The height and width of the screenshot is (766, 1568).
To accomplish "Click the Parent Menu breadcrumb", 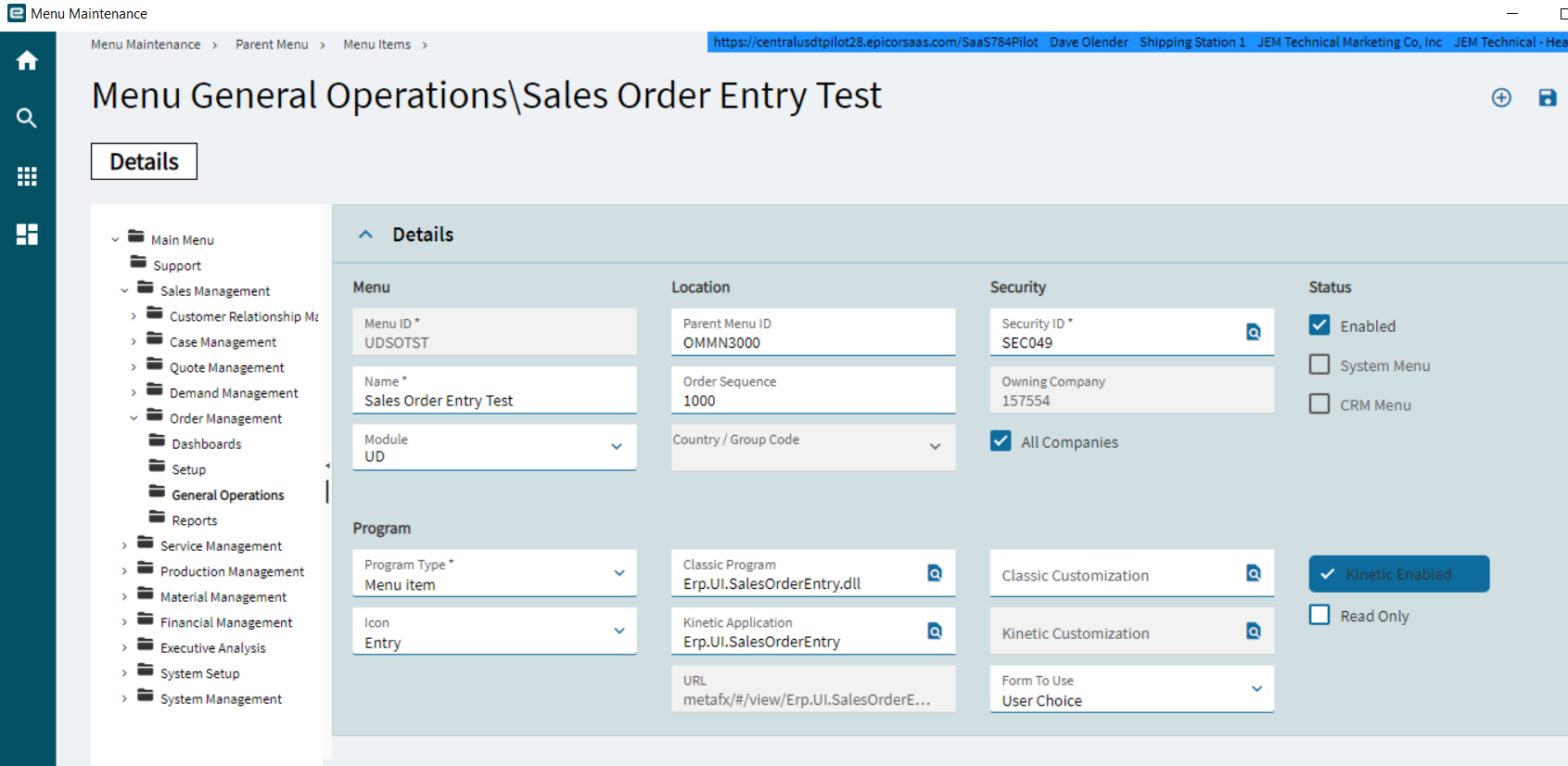I will click(x=272, y=45).
